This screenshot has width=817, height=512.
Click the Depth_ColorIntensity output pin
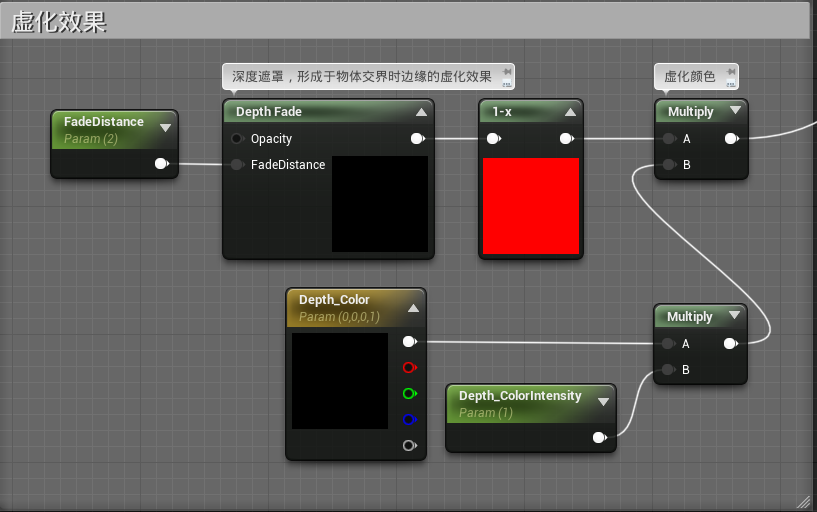600,438
